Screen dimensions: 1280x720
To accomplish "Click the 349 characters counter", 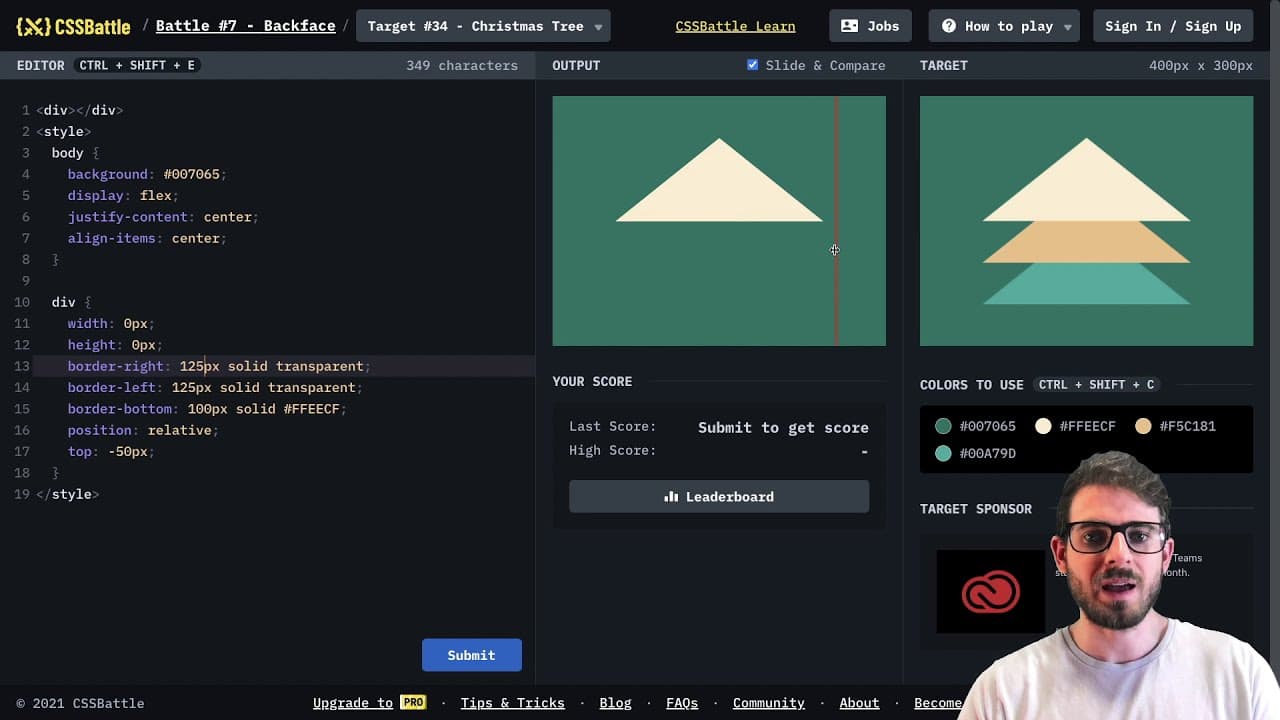I will point(462,65).
